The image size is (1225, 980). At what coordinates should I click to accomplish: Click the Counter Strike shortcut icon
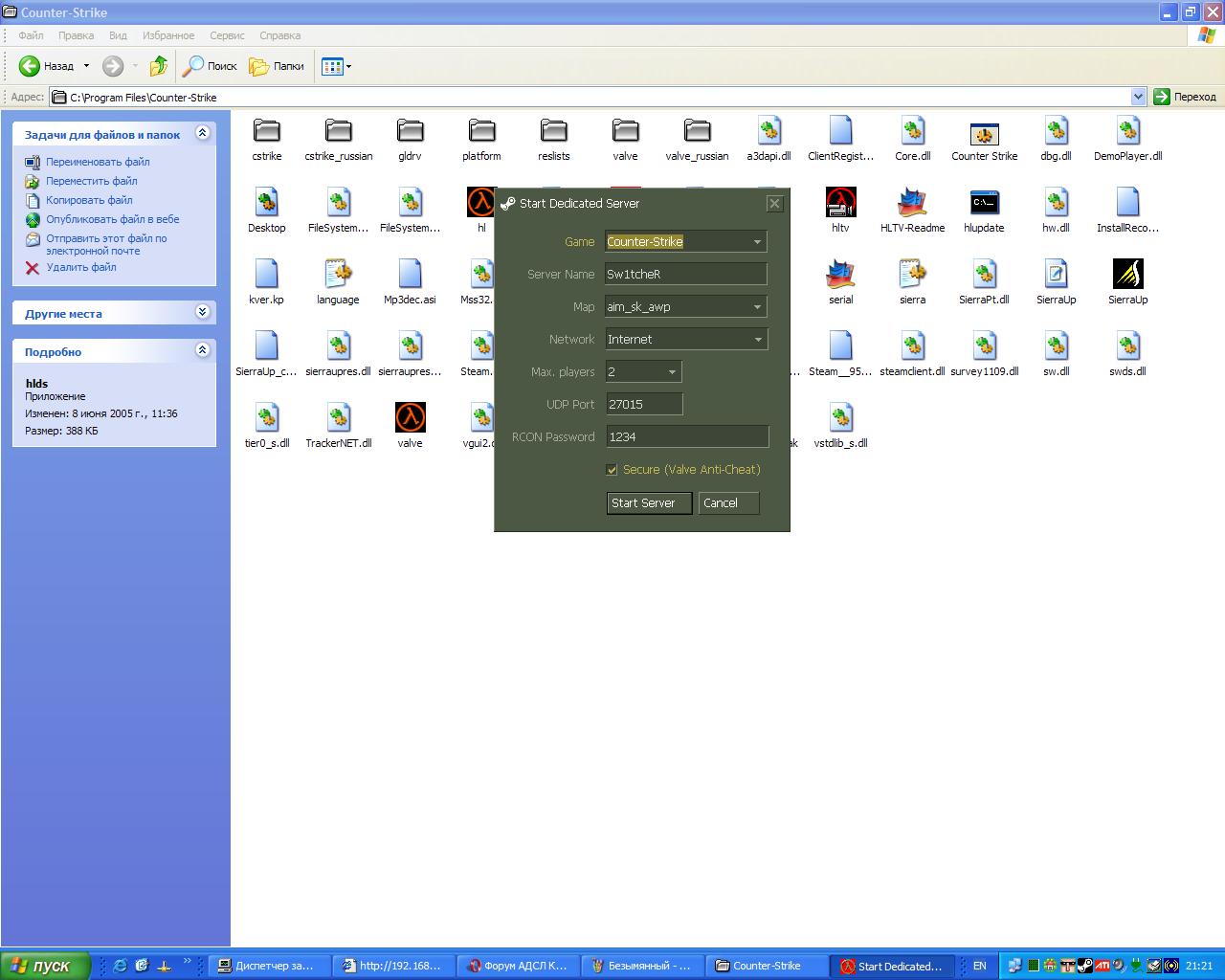[x=984, y=133]
